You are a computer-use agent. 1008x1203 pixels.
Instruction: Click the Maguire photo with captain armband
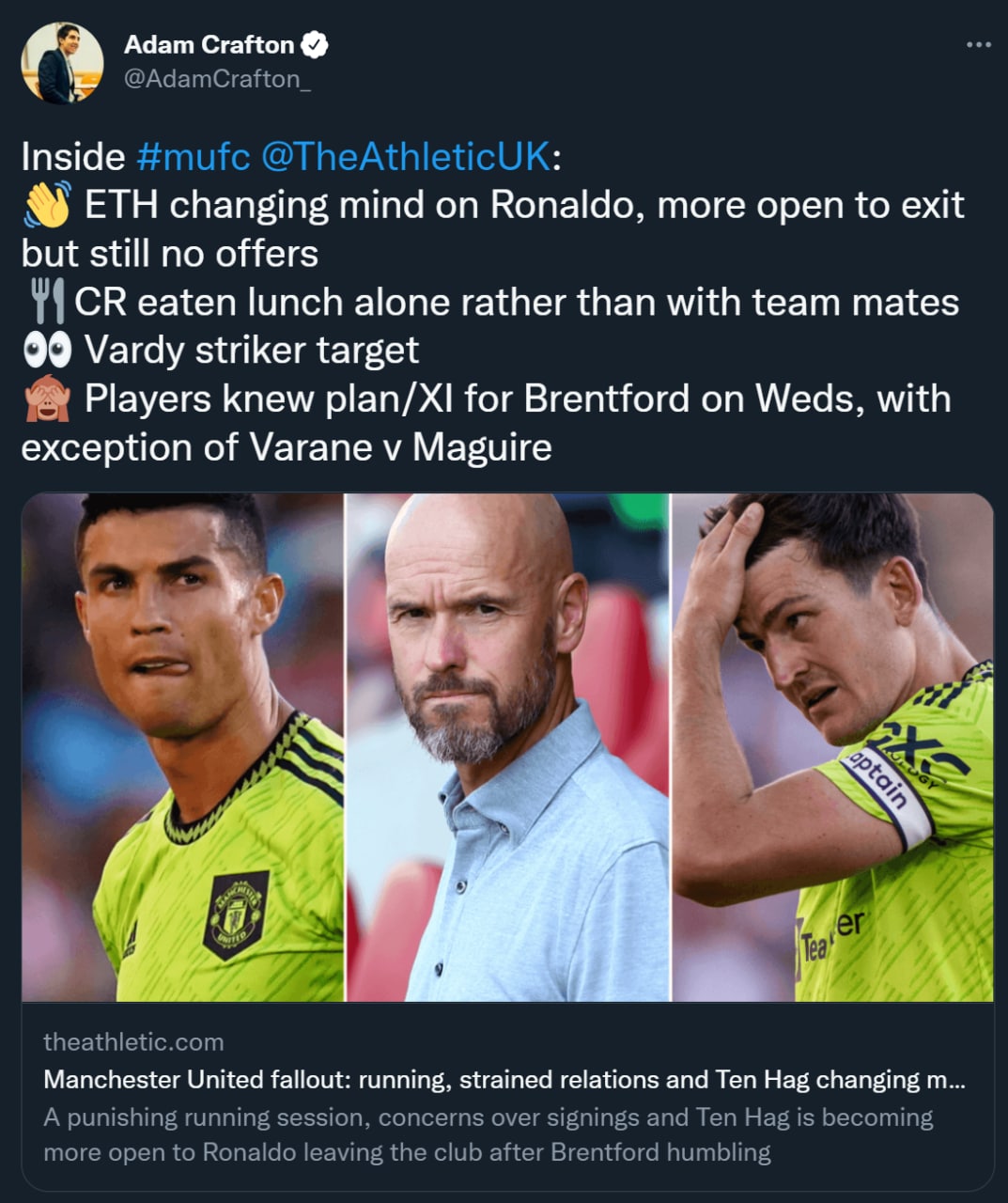coord(832,747)
